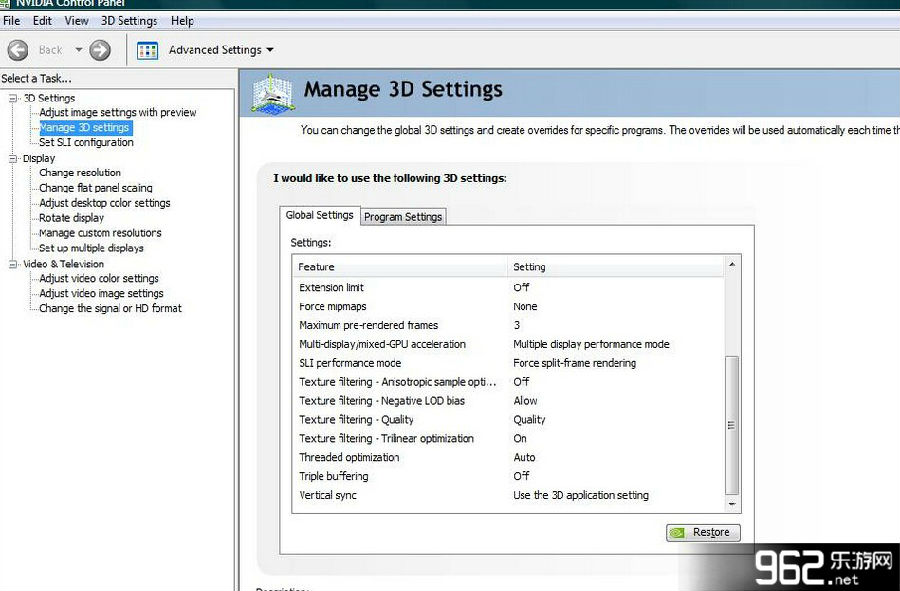Open the Help menu
This screenshot has width=900, height=591.
(x=182, y=21)
